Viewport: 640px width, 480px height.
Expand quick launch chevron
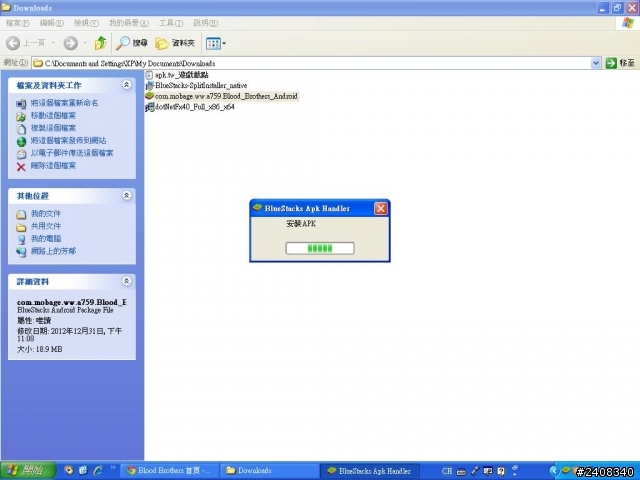coord(113,468)
